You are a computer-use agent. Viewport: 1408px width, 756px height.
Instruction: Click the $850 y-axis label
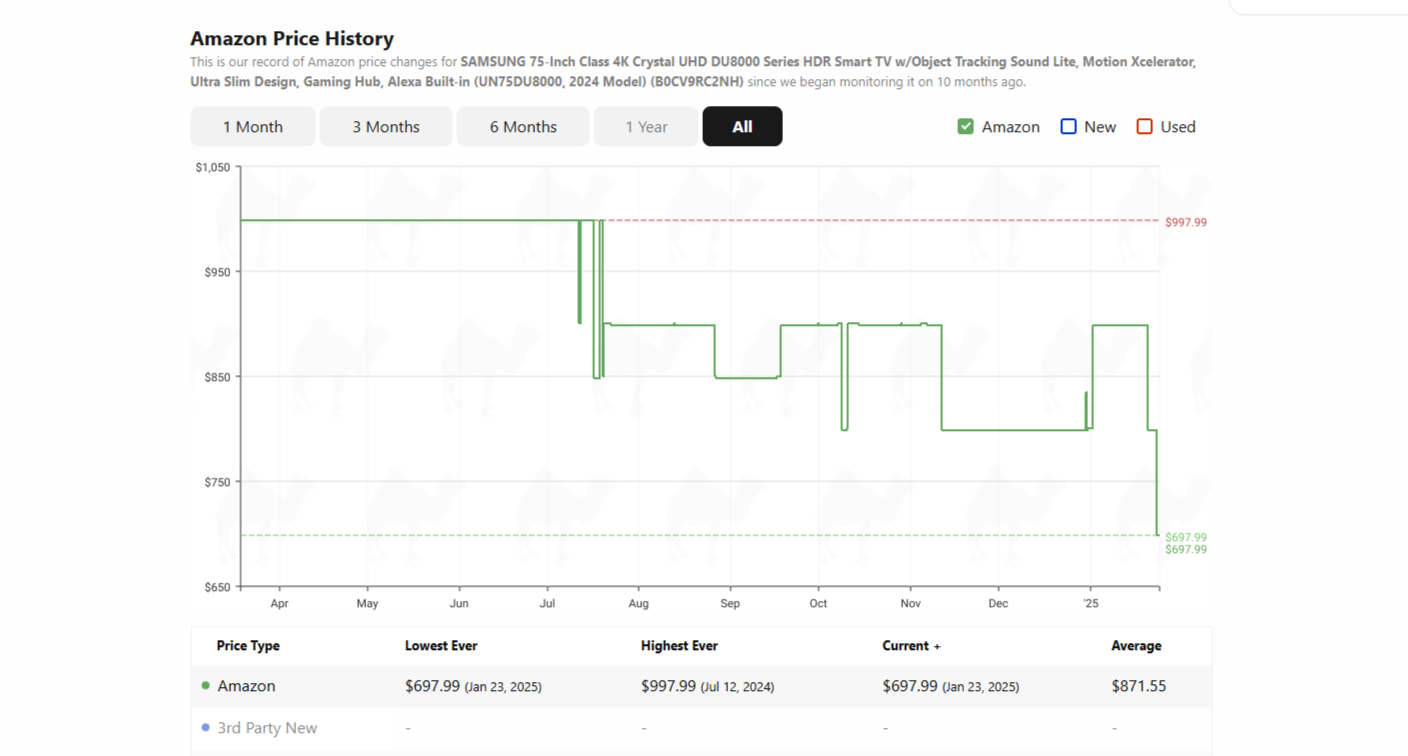(217, 377)
